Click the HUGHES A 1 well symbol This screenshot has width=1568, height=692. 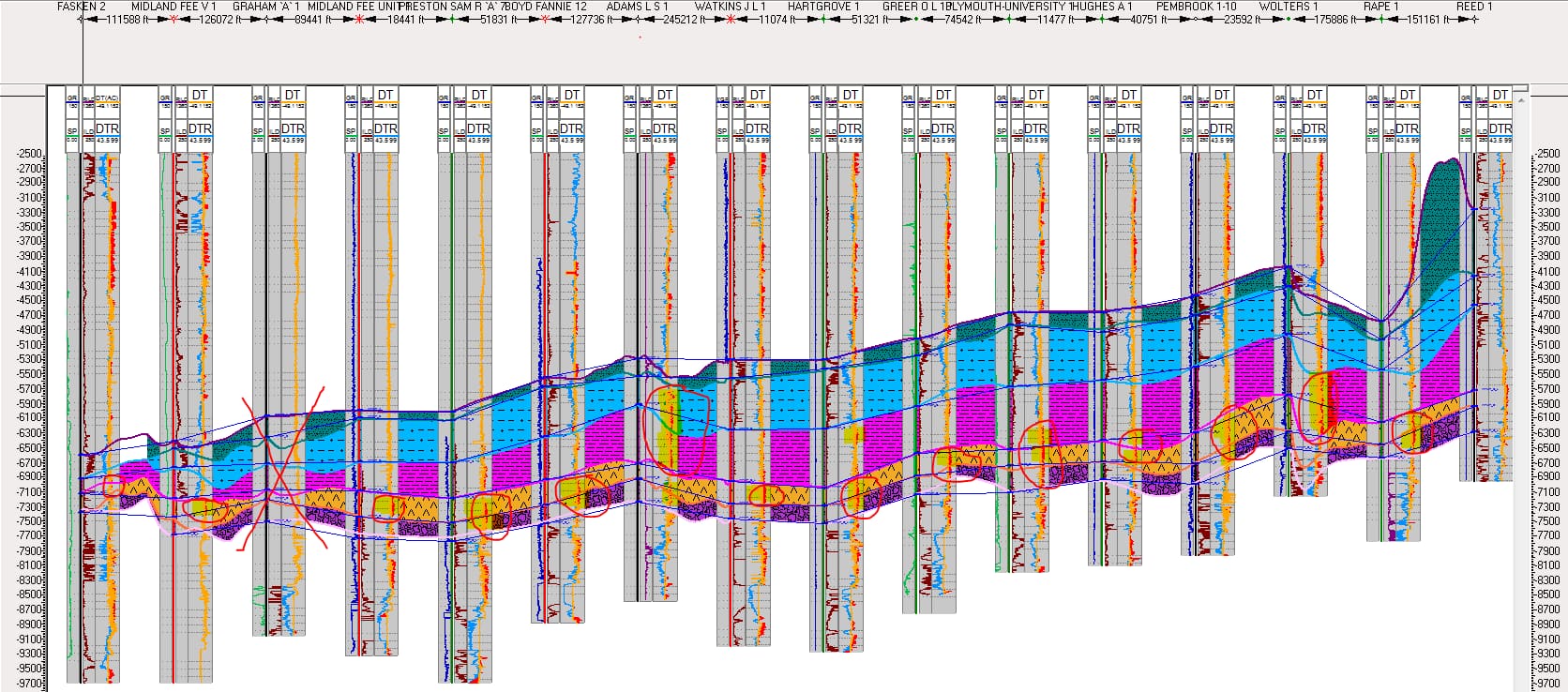click(x=1102, y=19)
